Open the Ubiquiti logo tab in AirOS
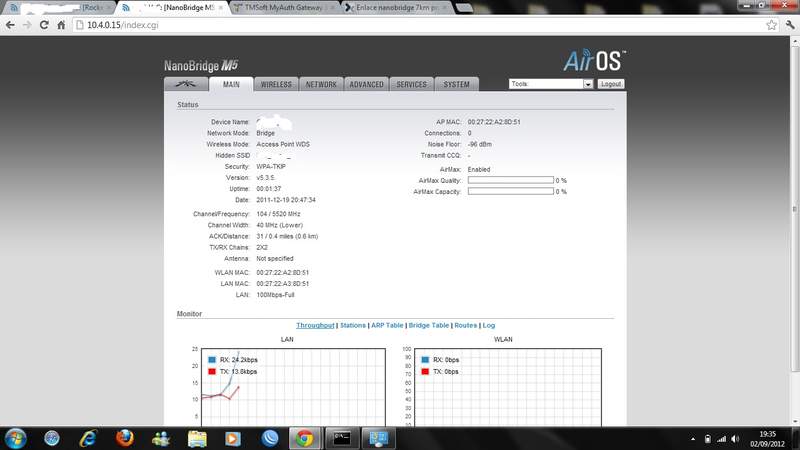Screen dimensions: 800x450 (x=186, y=84)
